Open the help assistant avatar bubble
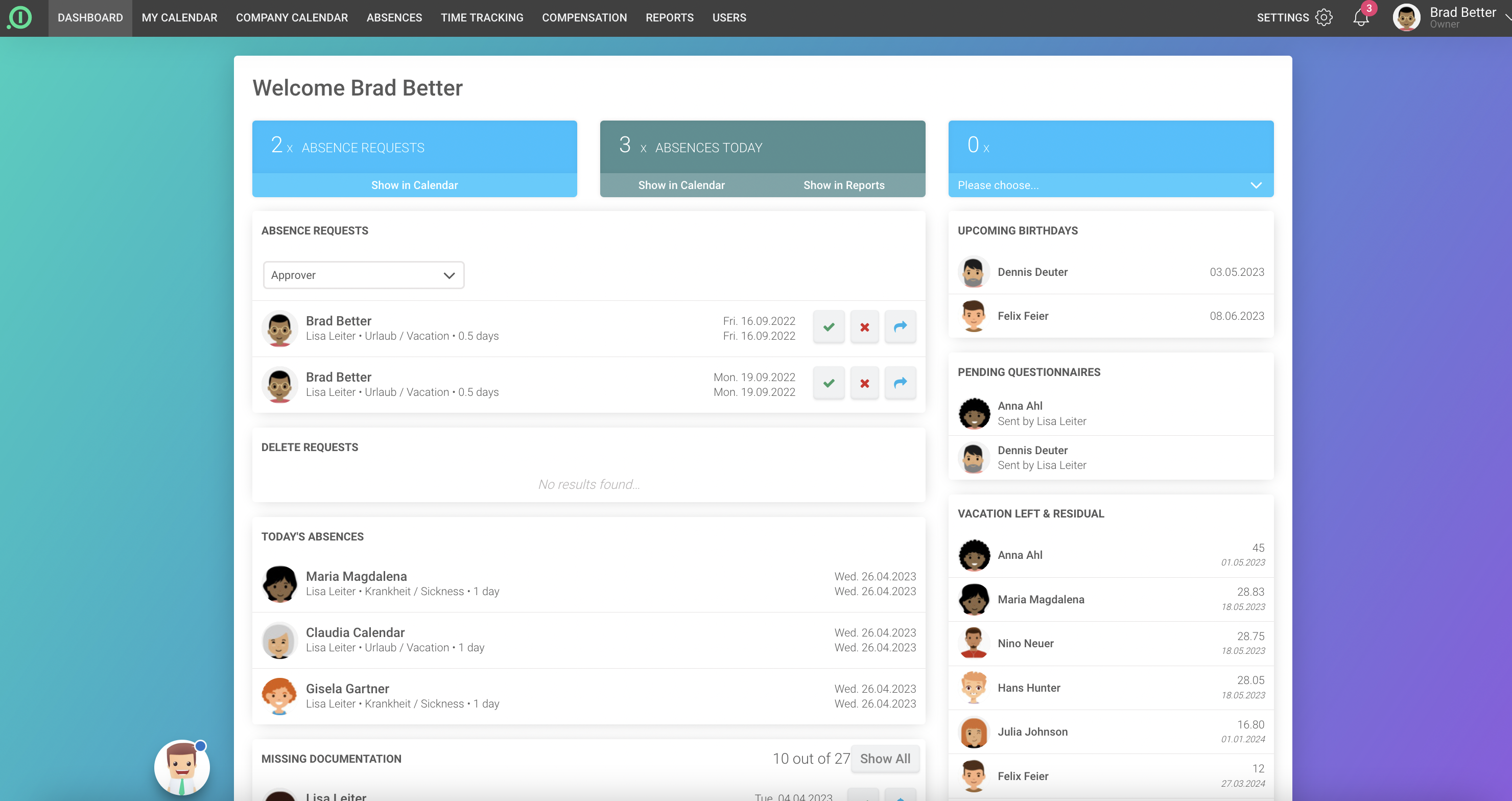1512x801 pixels. 182,768
